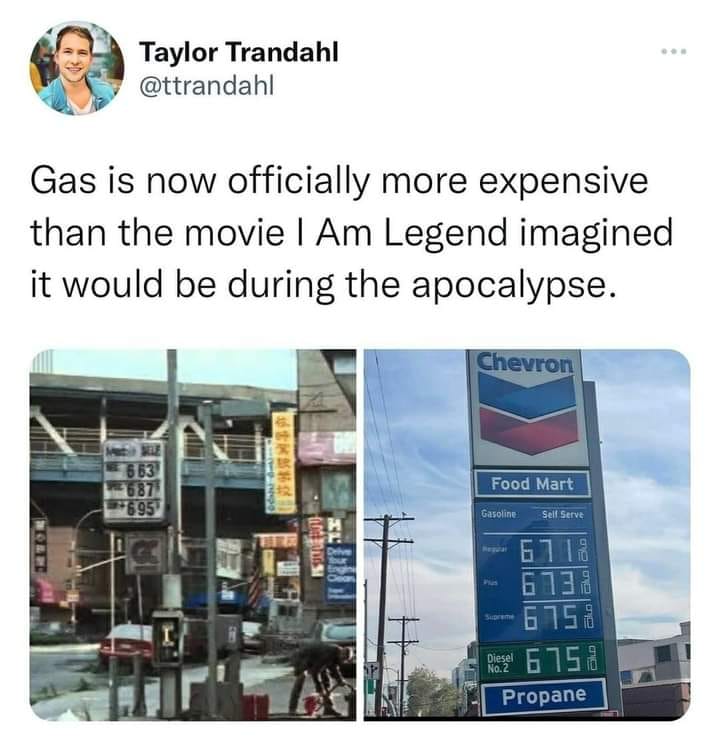Open the left I Am Legend movie image
The width and height of the screenshot is (720, 738).
click(193, 535)
